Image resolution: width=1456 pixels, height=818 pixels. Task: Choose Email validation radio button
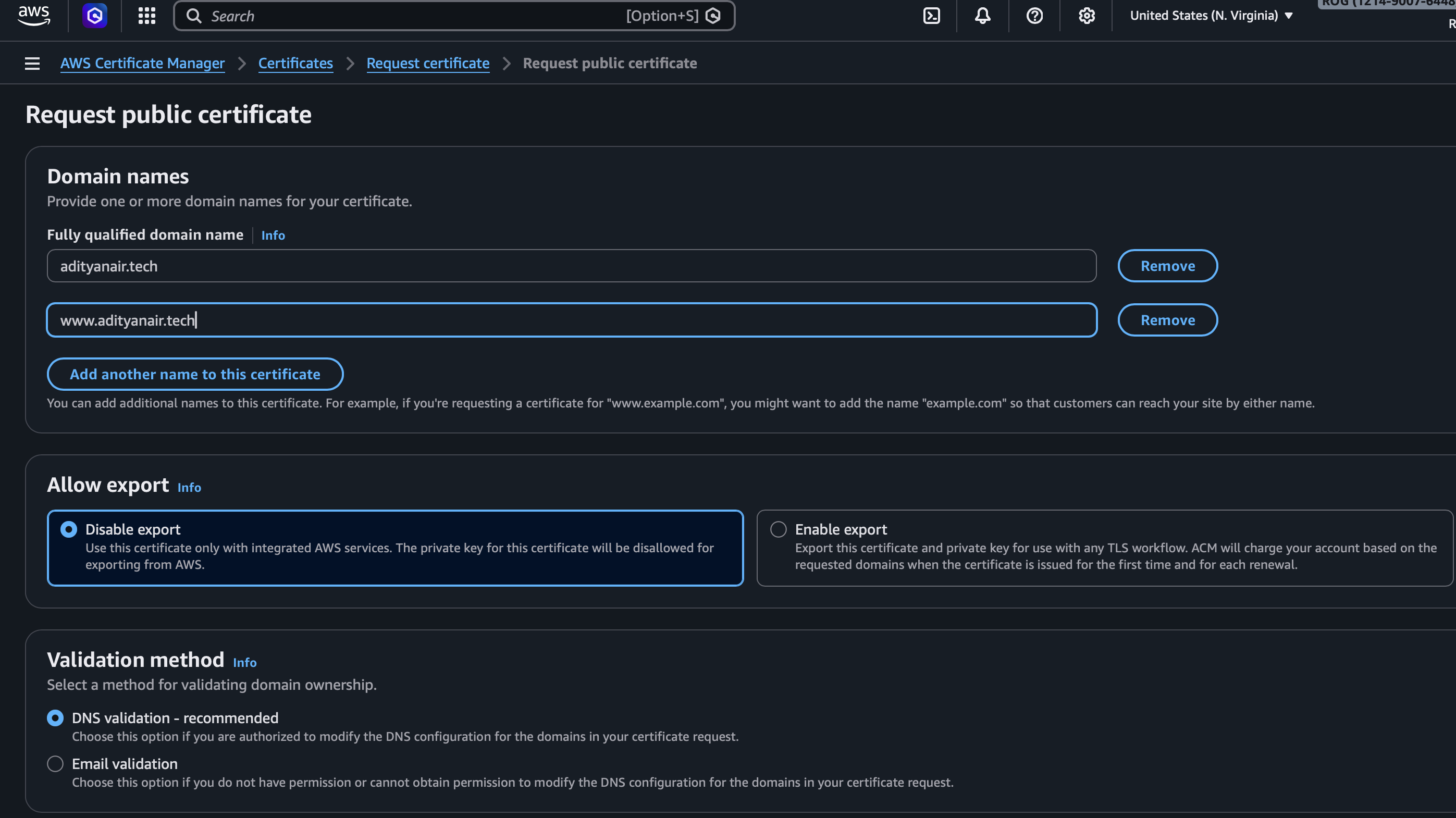pos(55,764)
